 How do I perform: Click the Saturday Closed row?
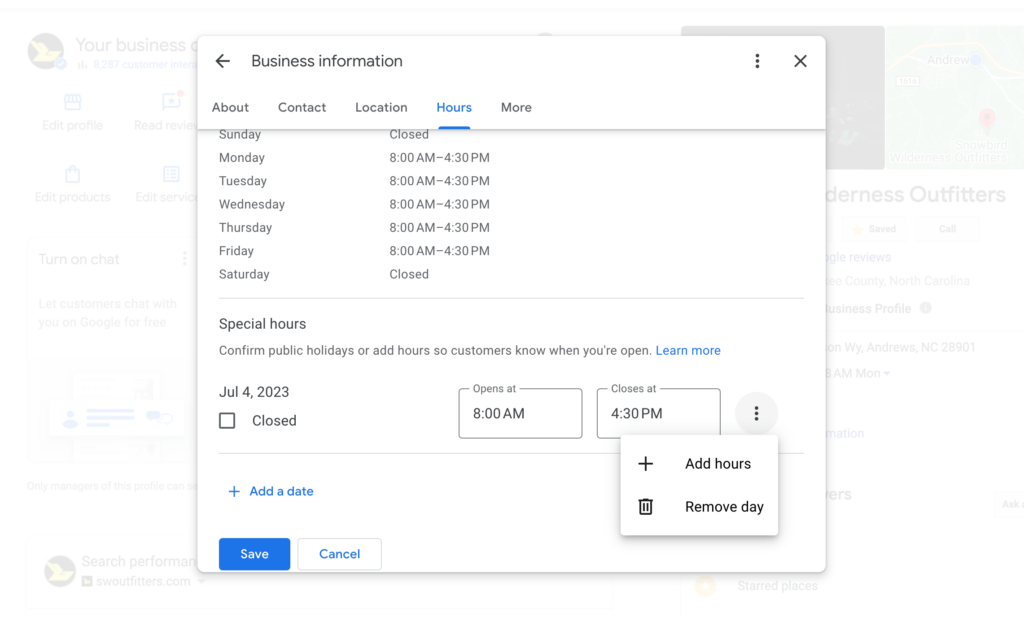coord(324,274)
